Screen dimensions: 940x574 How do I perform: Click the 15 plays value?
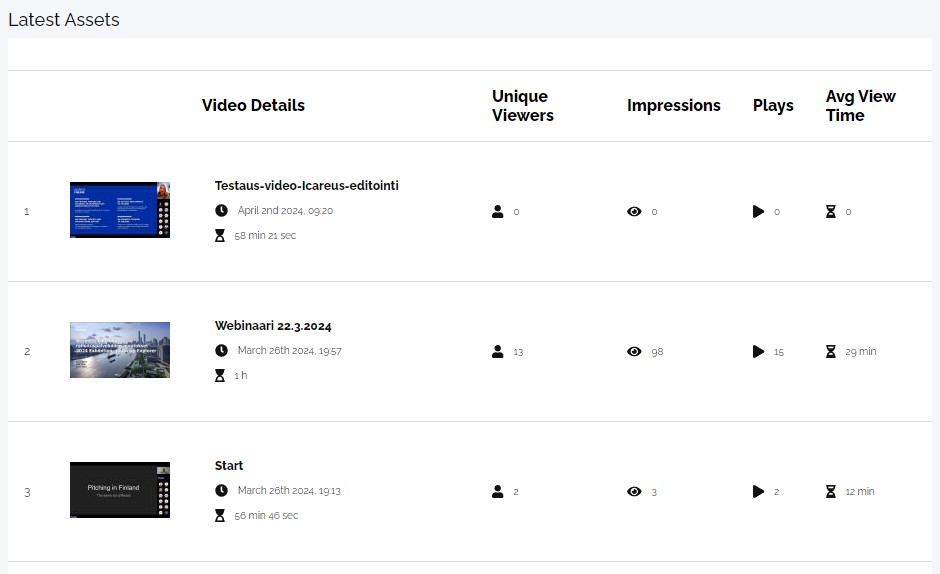(779, 352)
